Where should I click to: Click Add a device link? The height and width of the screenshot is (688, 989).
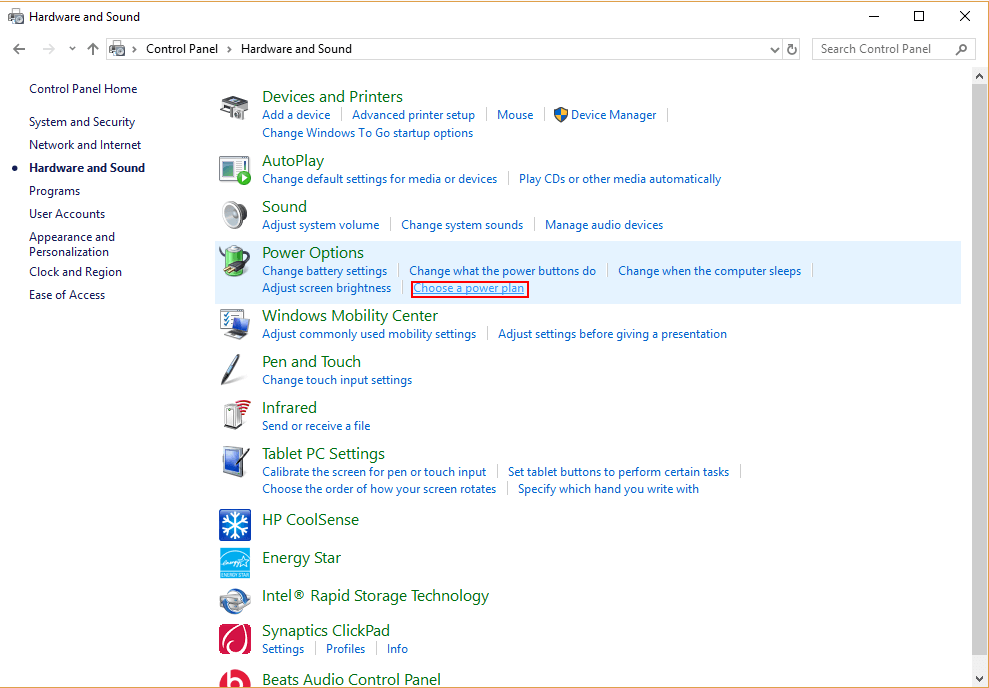coord(296,115)
